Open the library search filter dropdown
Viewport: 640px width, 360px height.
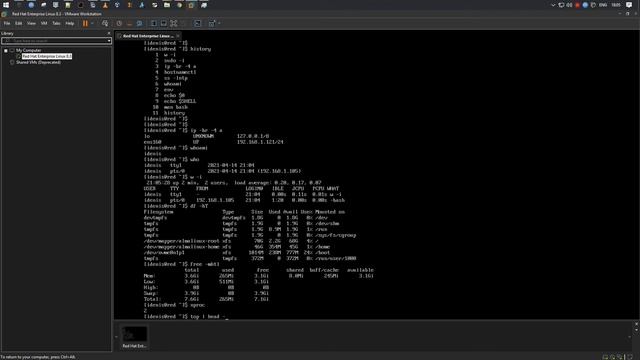[x=109, y=41]
